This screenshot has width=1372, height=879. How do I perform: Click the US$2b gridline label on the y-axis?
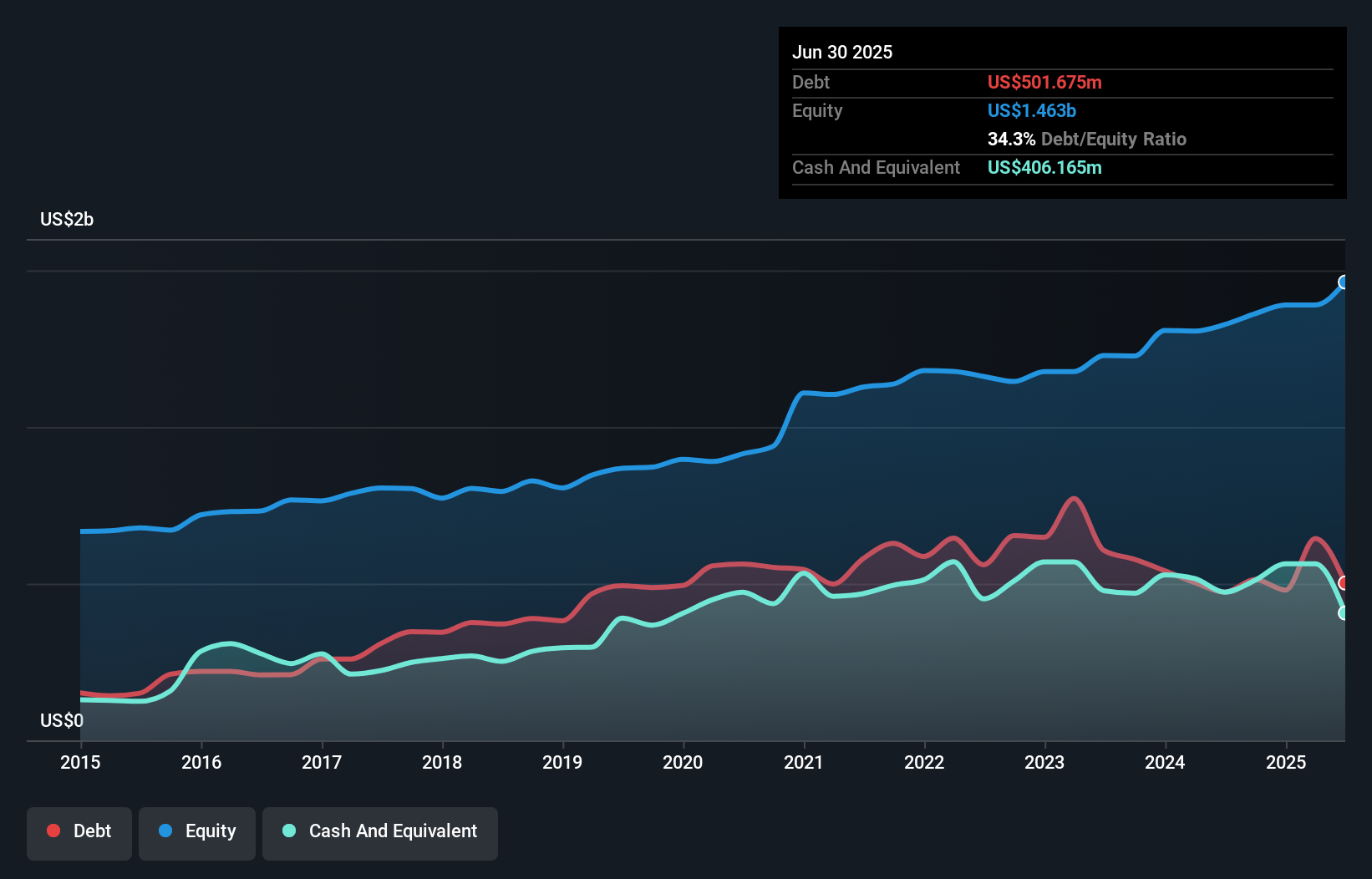[67, 219]
